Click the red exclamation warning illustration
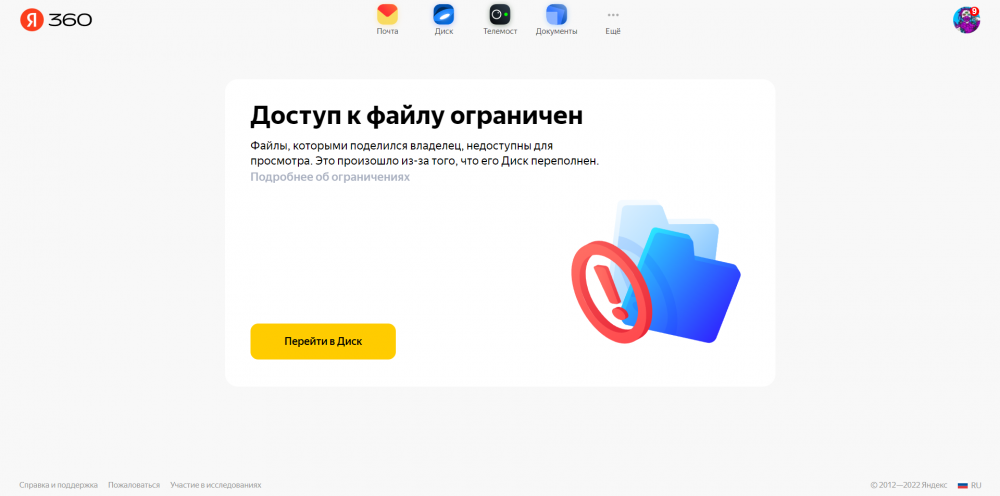 coord(611,291)
